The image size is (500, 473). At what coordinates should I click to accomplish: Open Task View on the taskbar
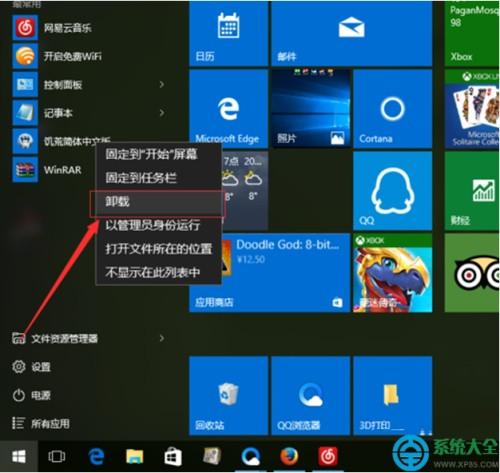tap(56, 456)
